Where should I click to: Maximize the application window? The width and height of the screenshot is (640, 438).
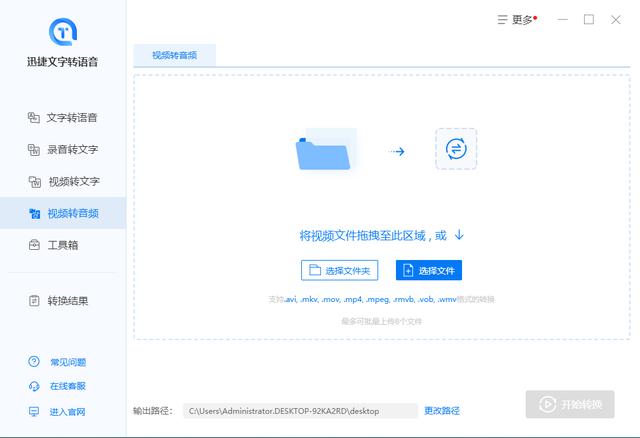point(589,20)
